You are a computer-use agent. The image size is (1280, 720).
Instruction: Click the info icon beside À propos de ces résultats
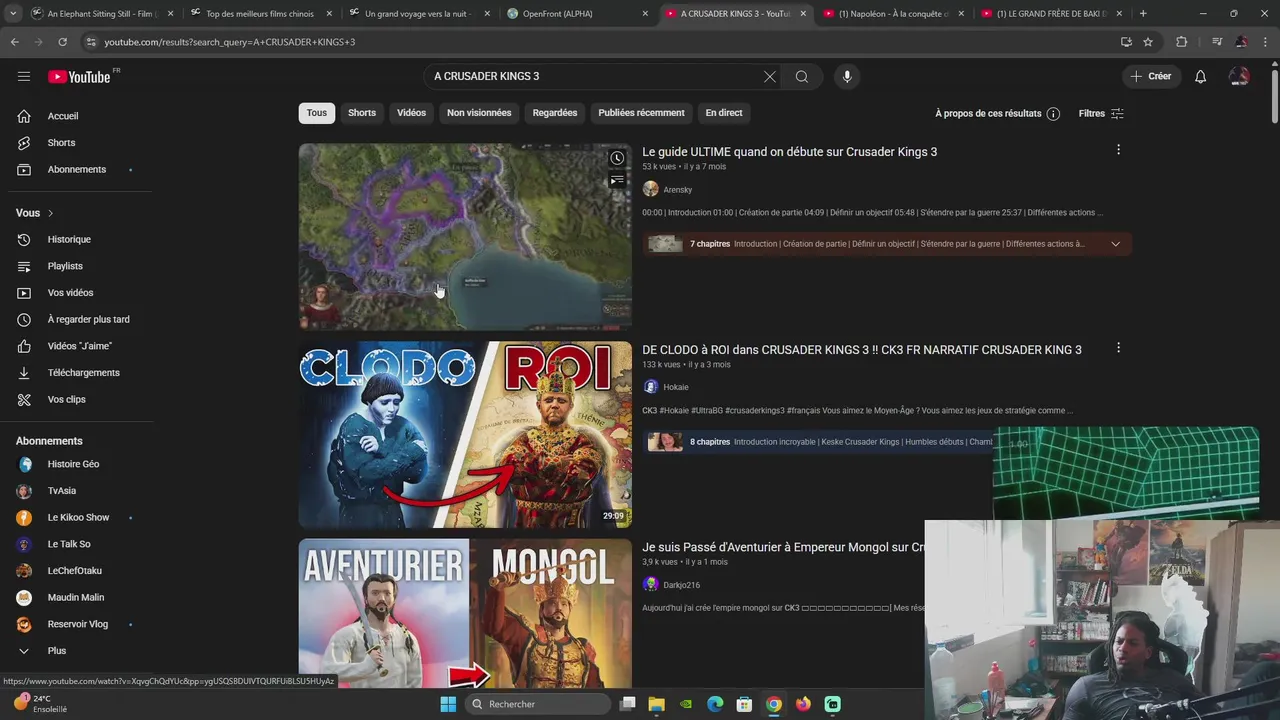pyautogui.click(x=1053, y=114)
